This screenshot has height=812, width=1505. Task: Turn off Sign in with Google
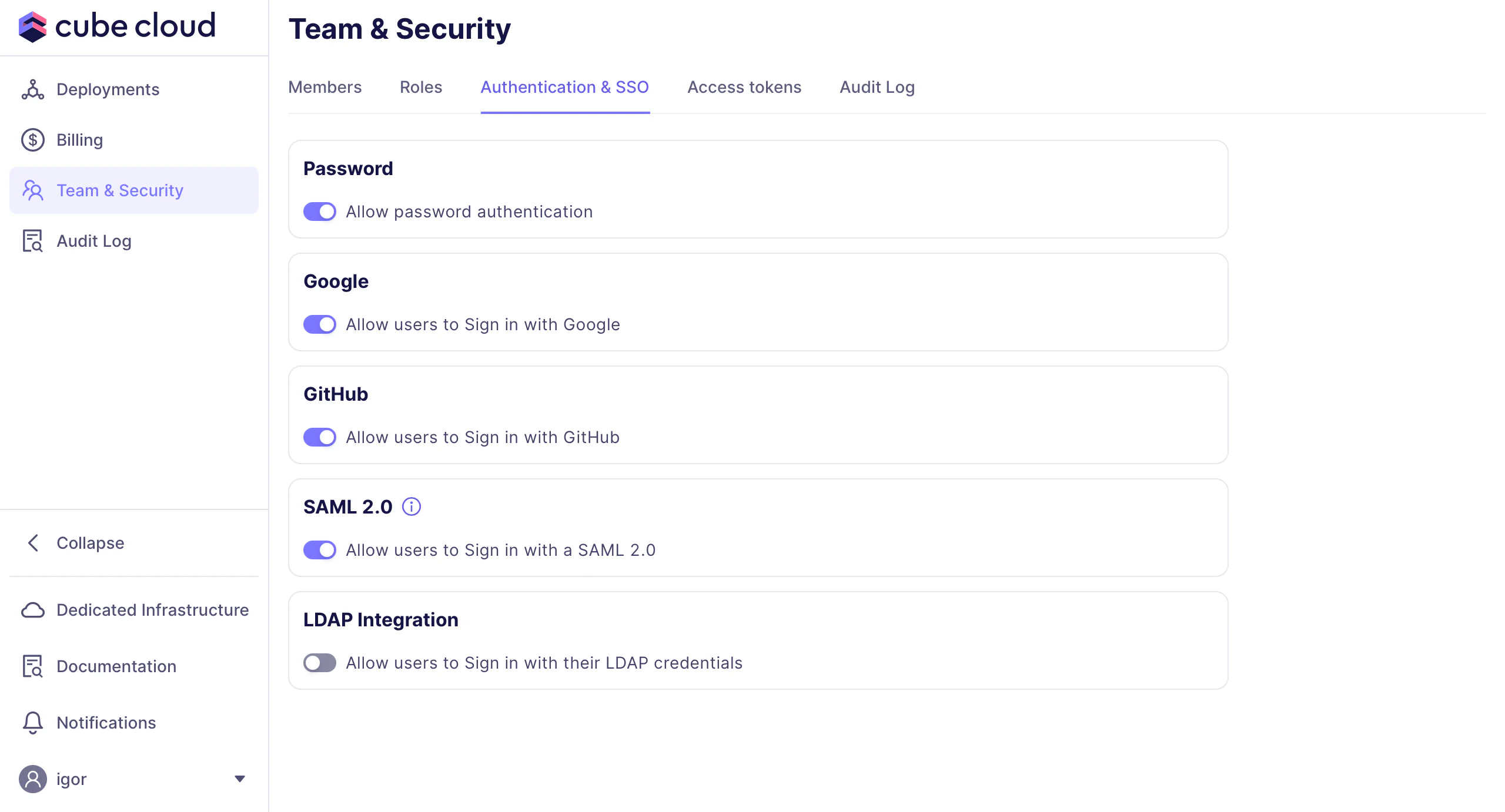tap(319, 324)
